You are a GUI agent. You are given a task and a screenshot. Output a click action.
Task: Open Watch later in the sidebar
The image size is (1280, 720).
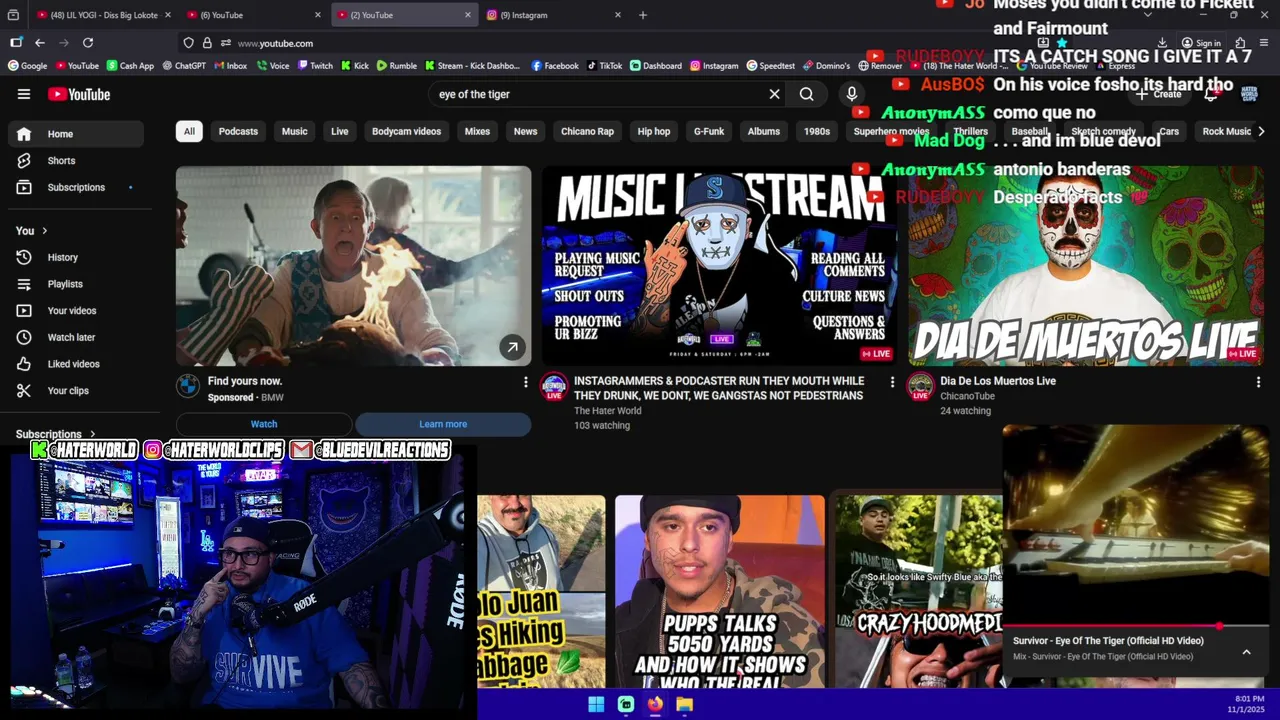(76, 337)
